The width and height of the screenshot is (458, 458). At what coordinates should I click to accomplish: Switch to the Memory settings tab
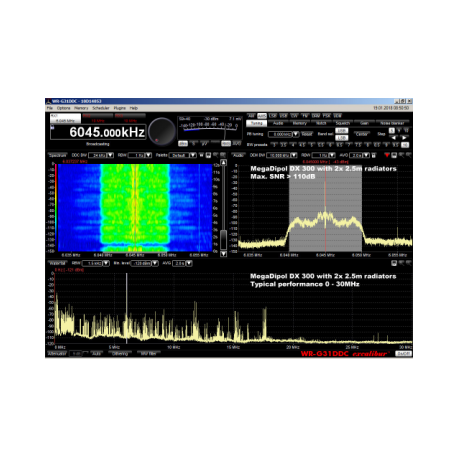click(x=300, y=123)
